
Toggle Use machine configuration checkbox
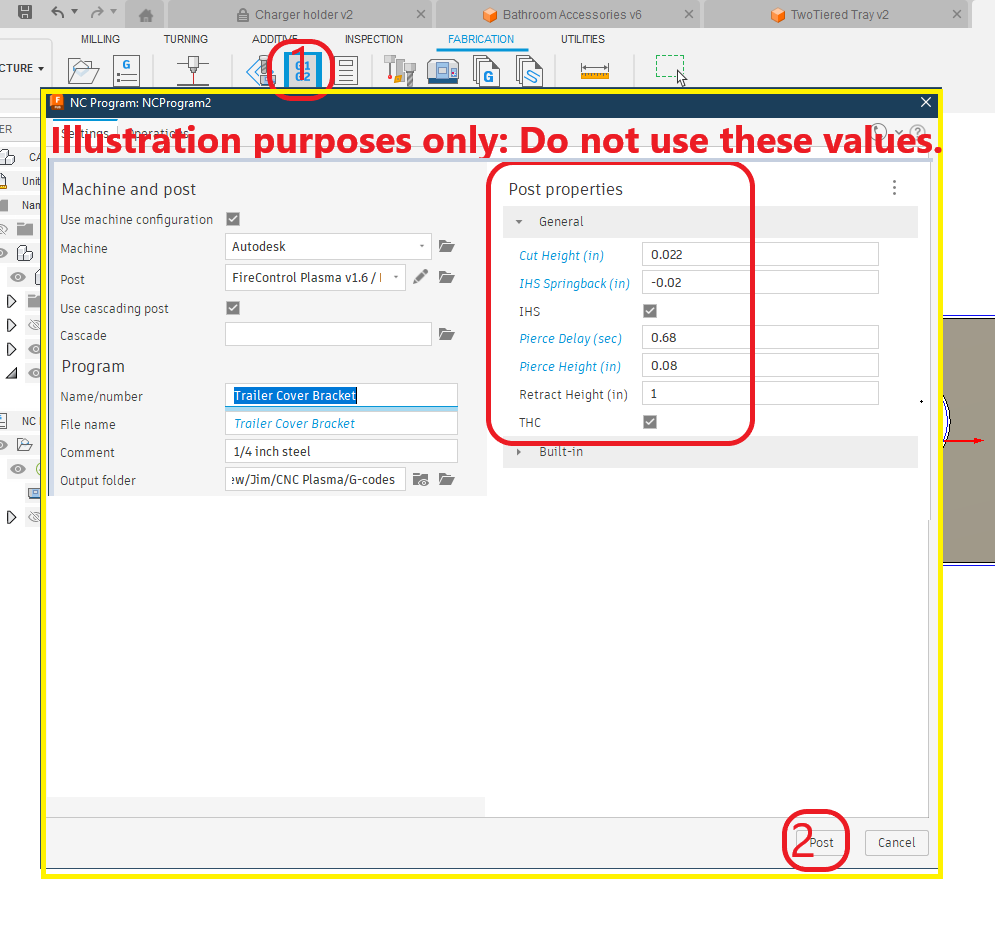tap(233, 219)
